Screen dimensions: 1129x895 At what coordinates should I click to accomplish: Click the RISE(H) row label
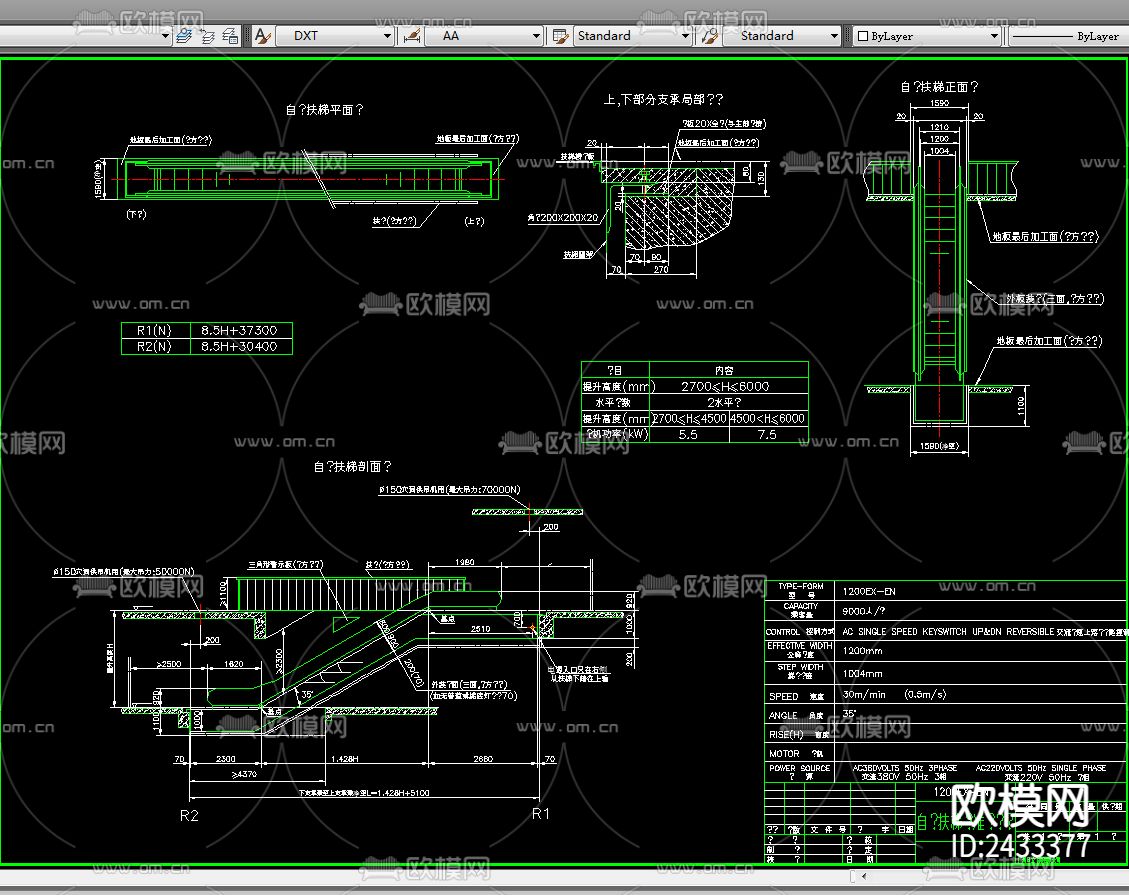pos(786,734)
